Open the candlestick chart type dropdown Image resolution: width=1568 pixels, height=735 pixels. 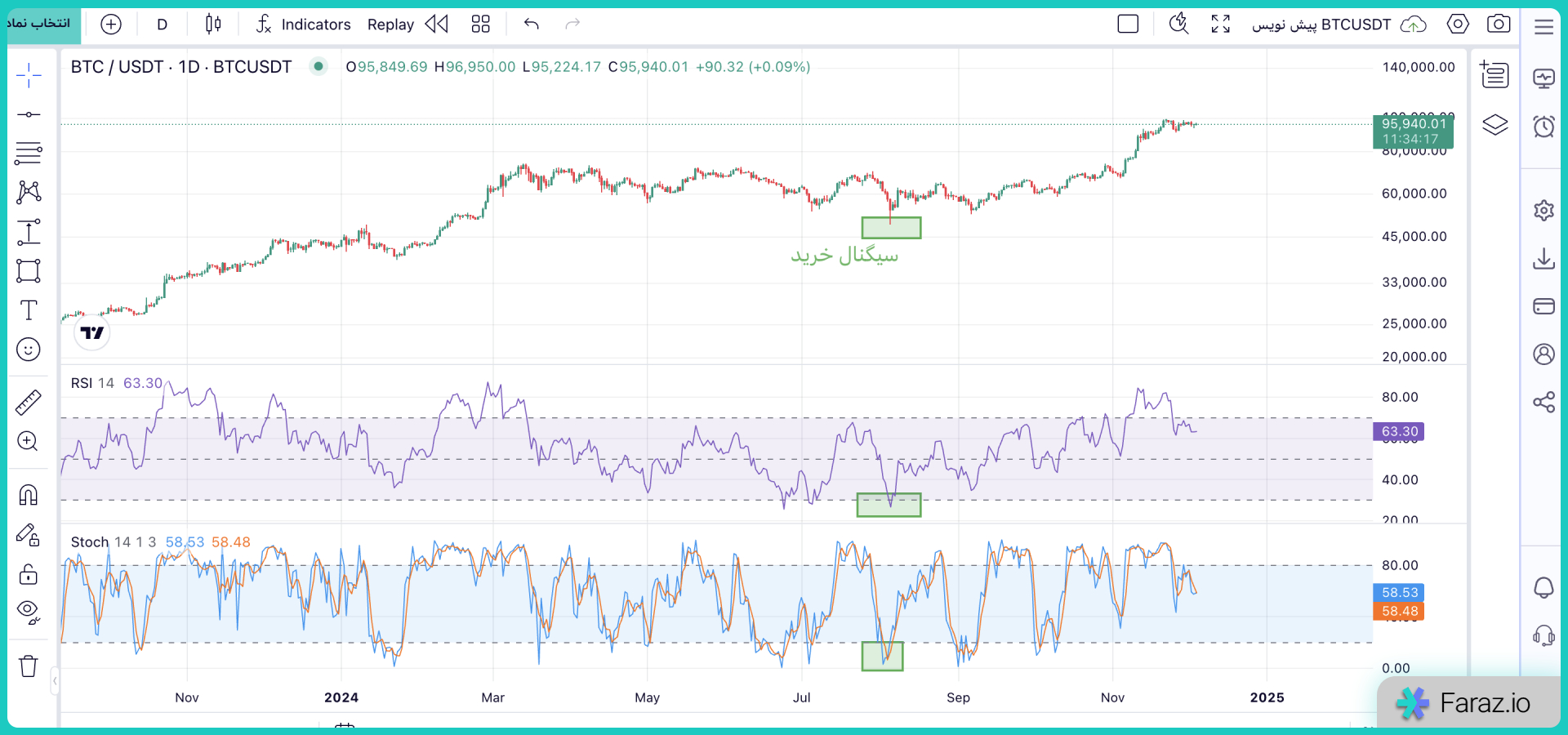point(213,24)
